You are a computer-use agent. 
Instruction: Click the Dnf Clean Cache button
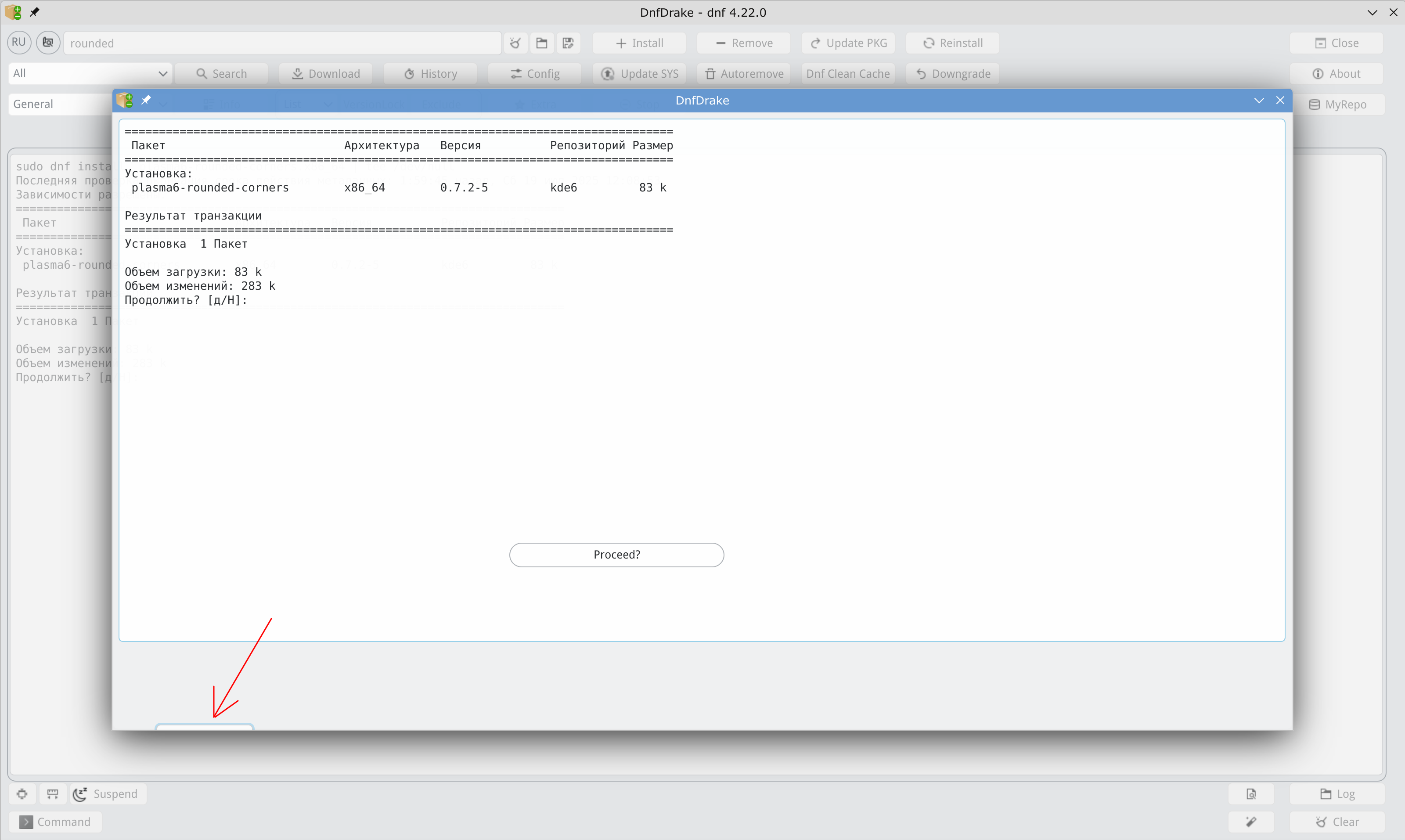pos(848,74)
